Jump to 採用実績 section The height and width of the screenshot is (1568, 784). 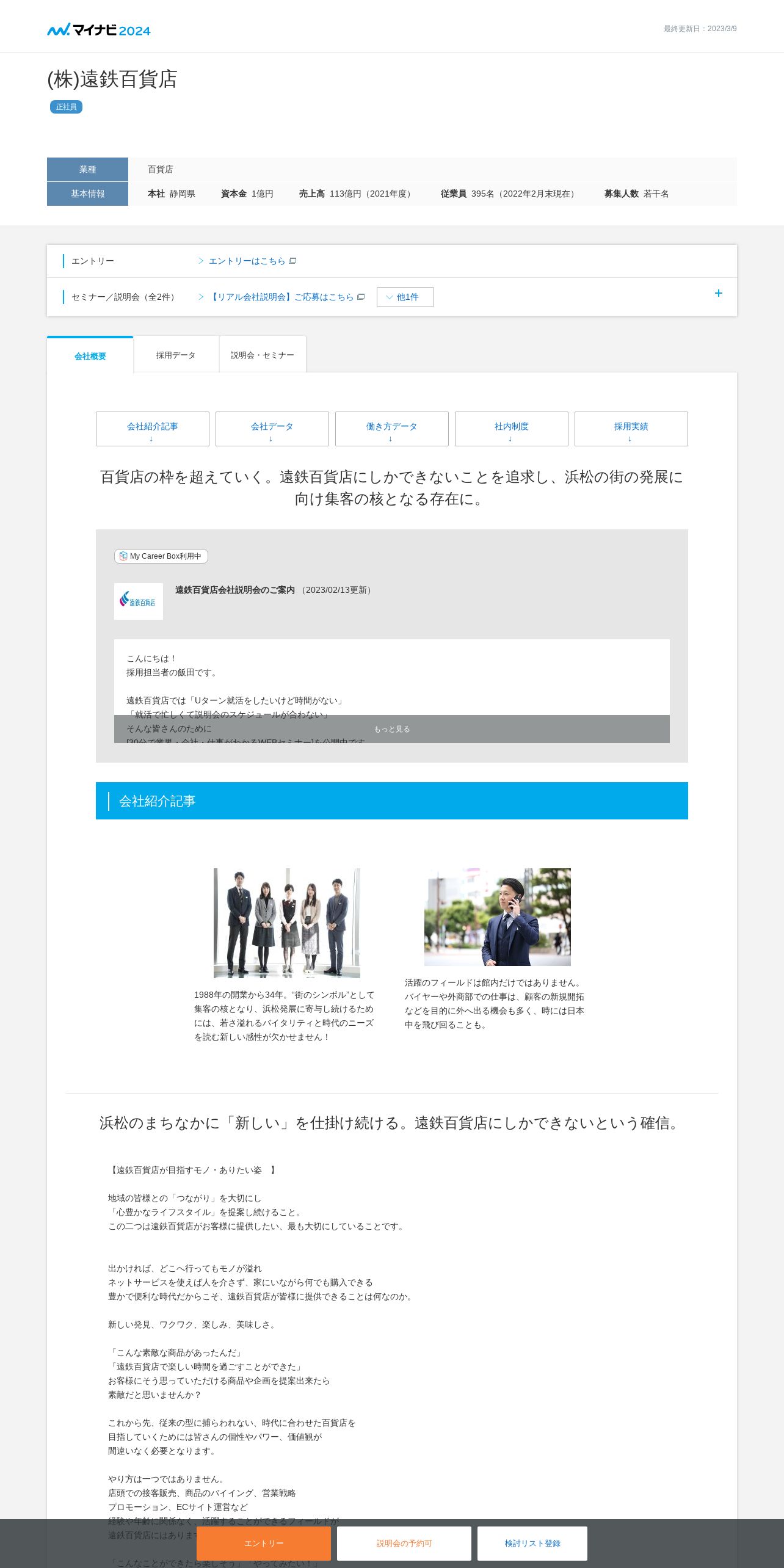pos(631,429)
